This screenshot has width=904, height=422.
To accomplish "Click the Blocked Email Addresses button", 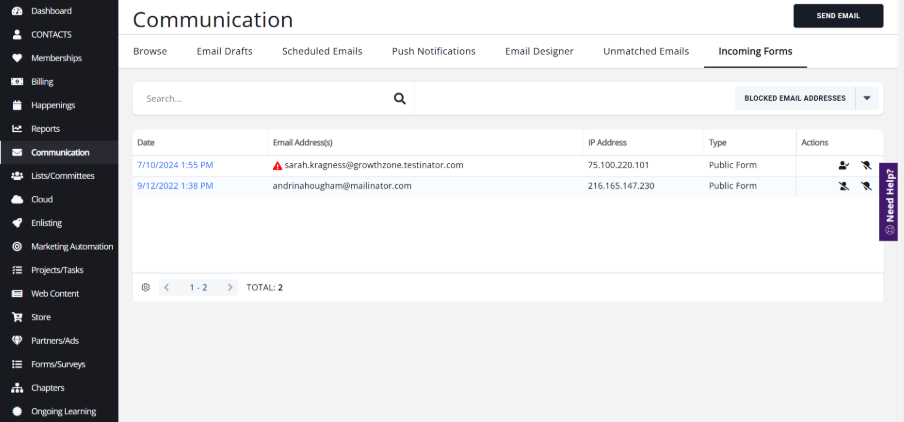I will pos(796,98).
